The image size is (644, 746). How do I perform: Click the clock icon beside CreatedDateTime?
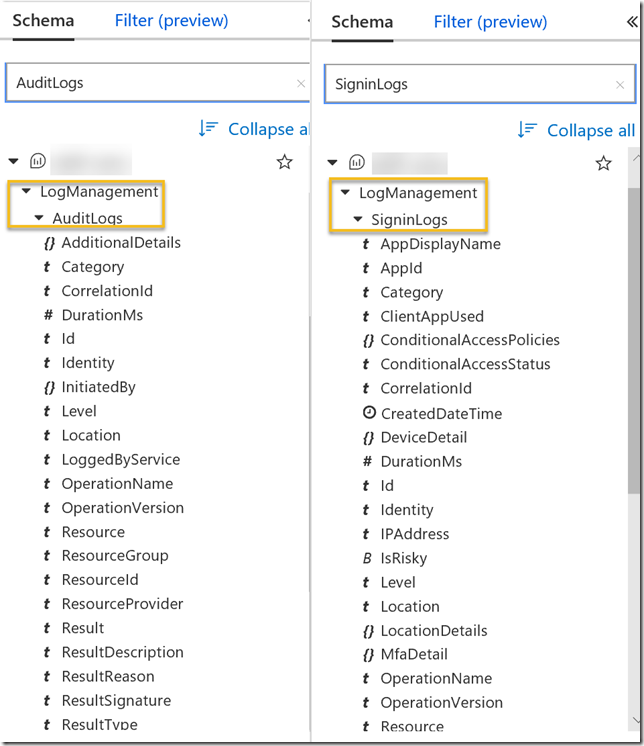(x=369, y=412)
